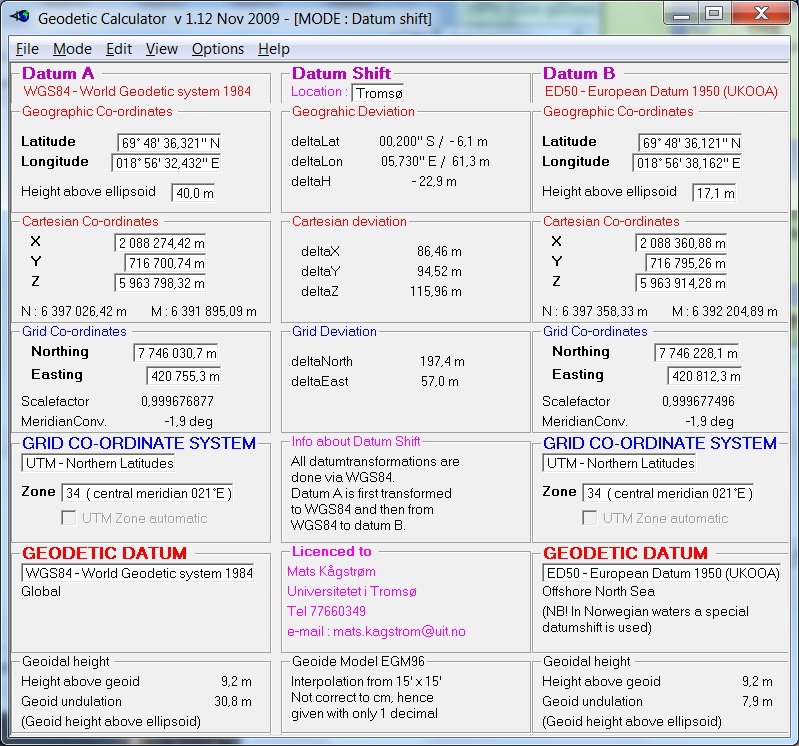The image size is (799, 746).
Task: Minimize the Geodetic Calculator window
Action: click(682, 14)
